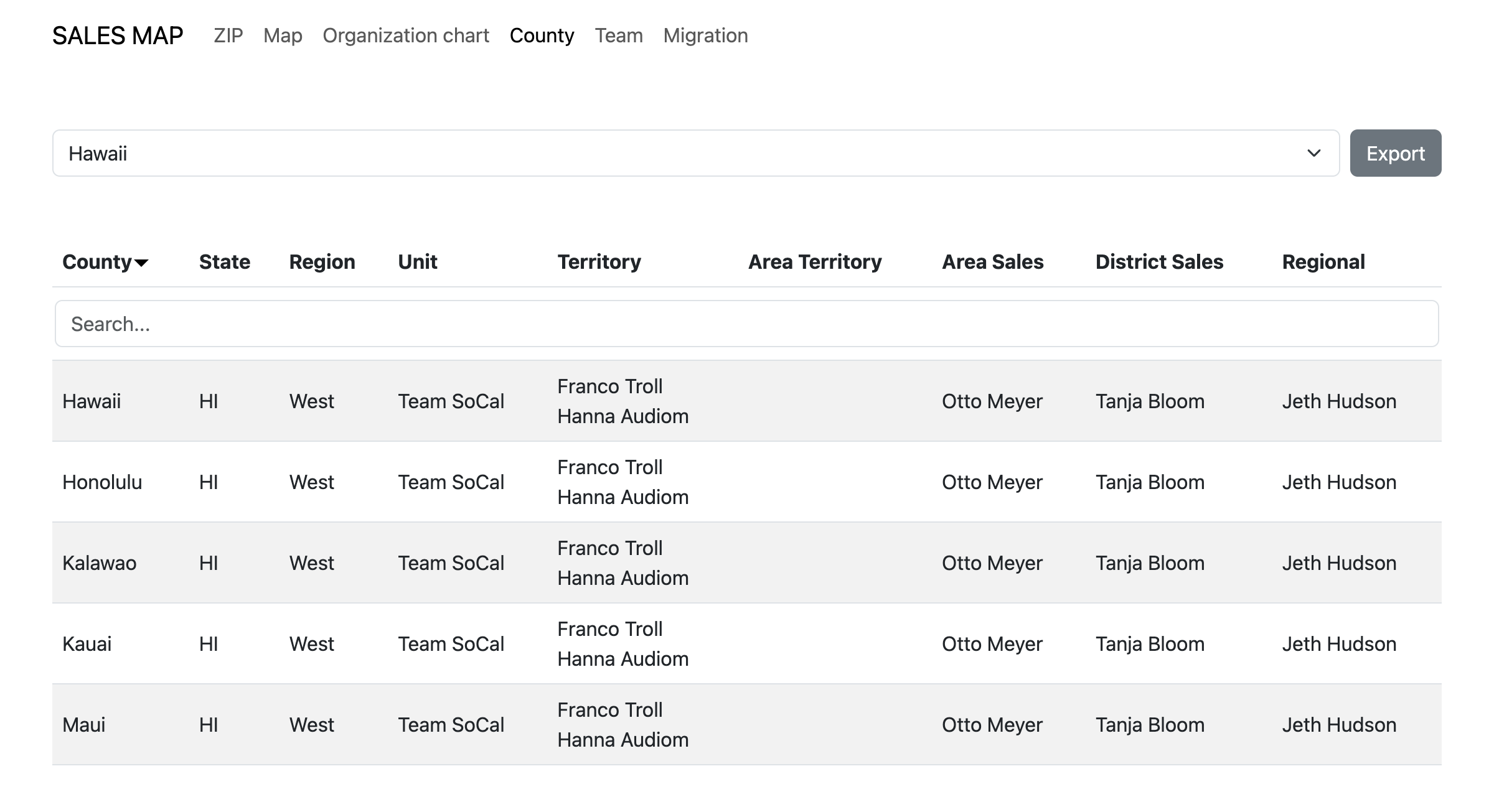Click the SALES MAP title
Screen dimensions: 1494x812
117,35
